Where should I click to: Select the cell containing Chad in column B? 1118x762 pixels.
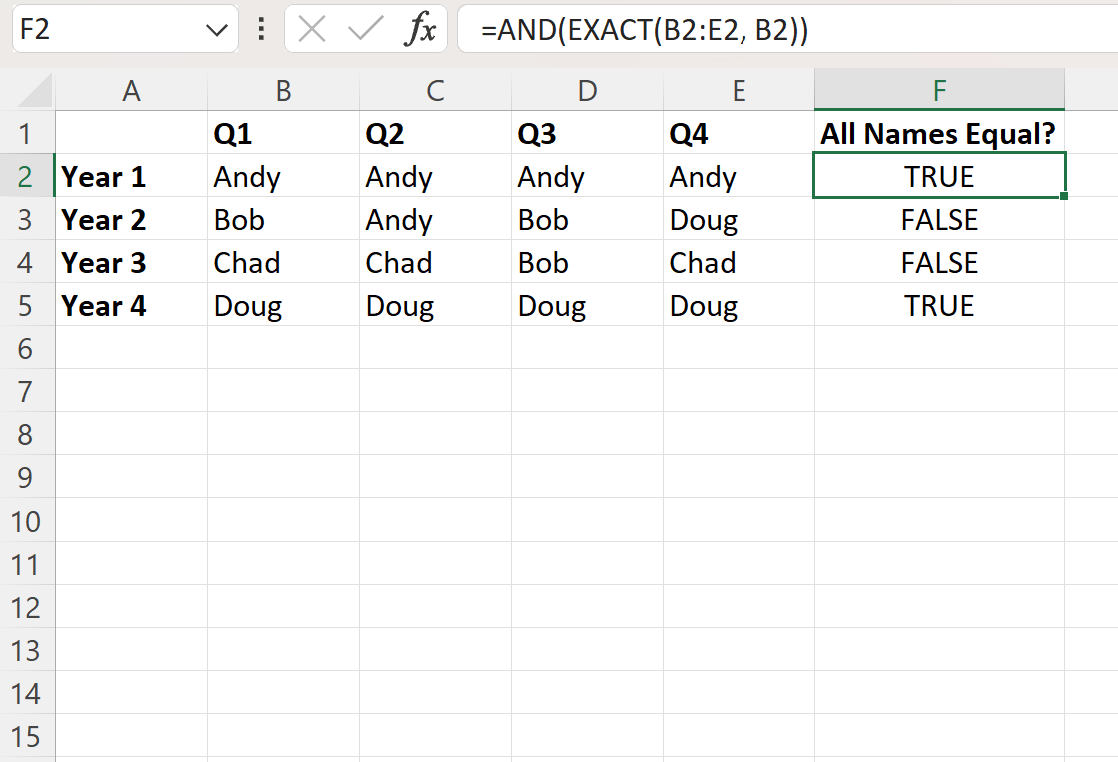pyautogui.click(x=283, y=262)
